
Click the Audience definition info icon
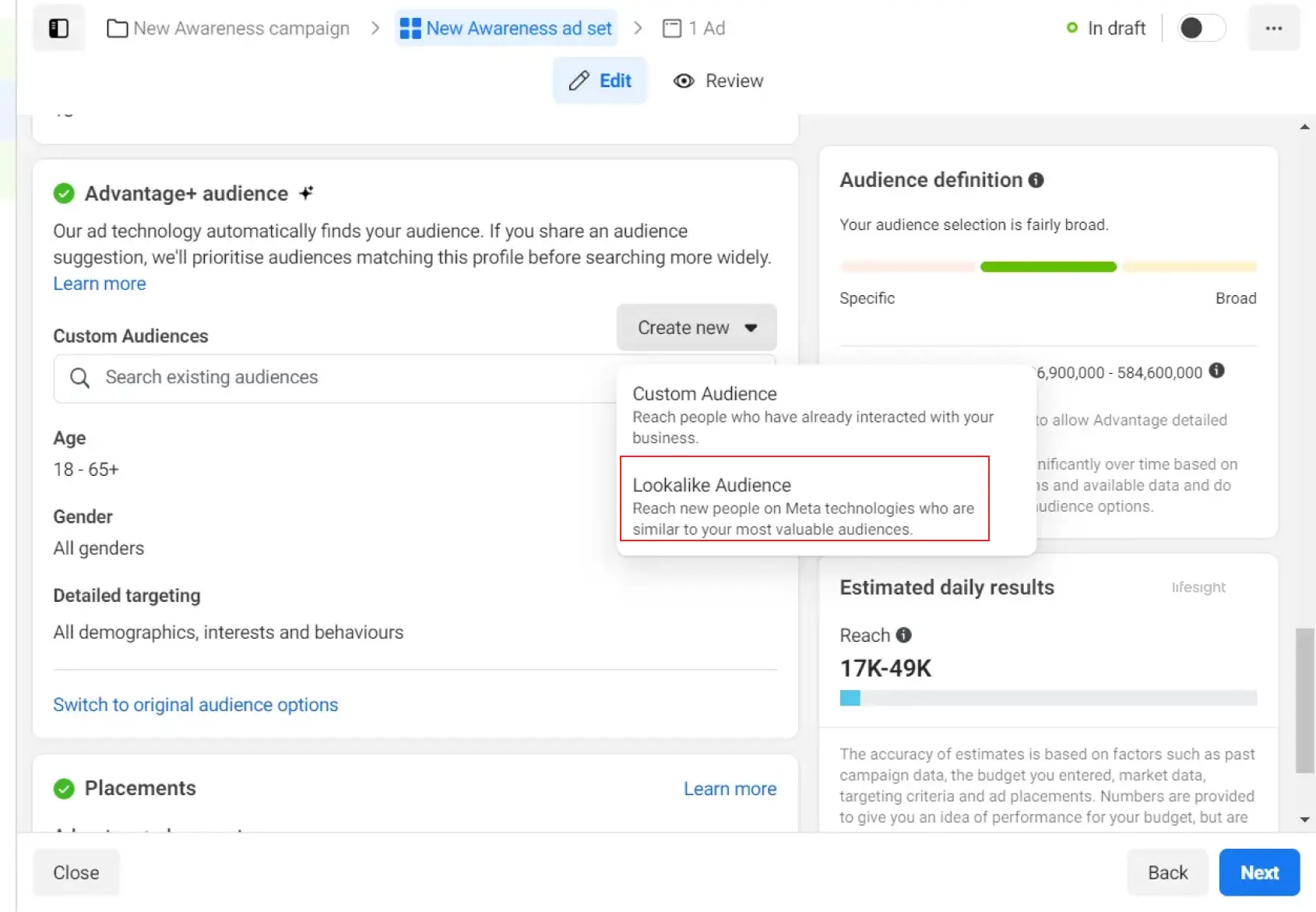(1036, 180)
